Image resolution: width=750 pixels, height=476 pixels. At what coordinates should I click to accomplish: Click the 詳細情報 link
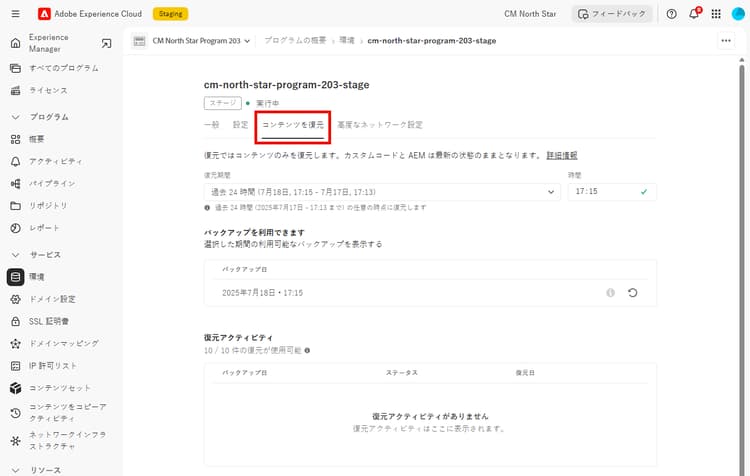tap(562, 155)
